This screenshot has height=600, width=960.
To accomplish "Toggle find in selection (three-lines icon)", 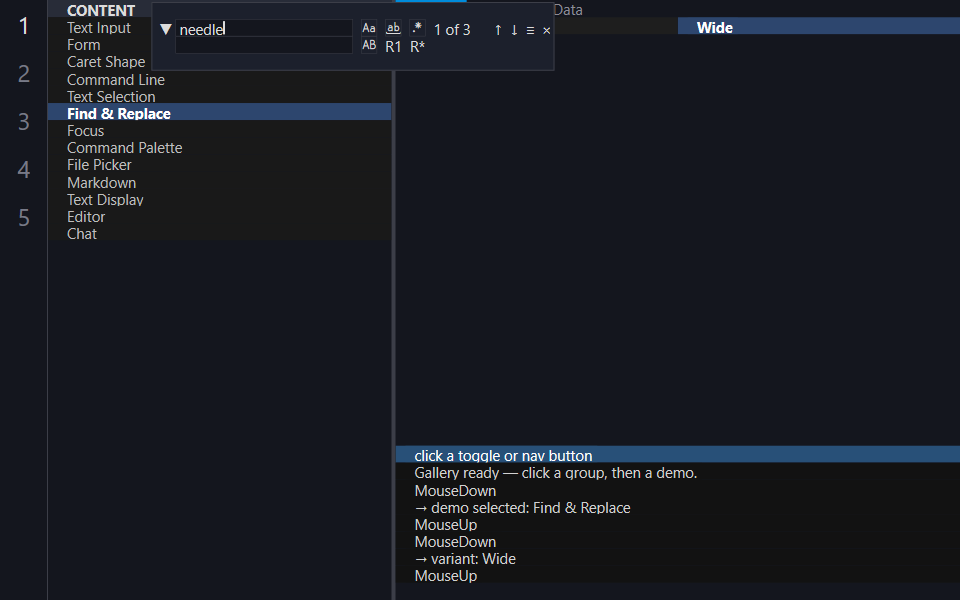I will (530, 30).
